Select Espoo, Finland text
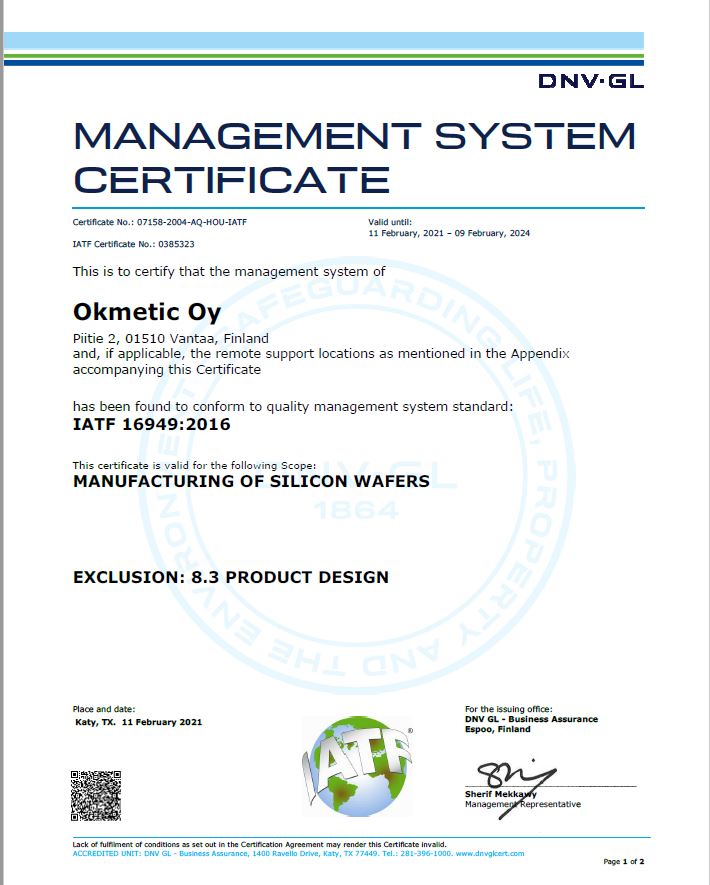The width and height of the screenshot is (710, 885). coord(498,729)
